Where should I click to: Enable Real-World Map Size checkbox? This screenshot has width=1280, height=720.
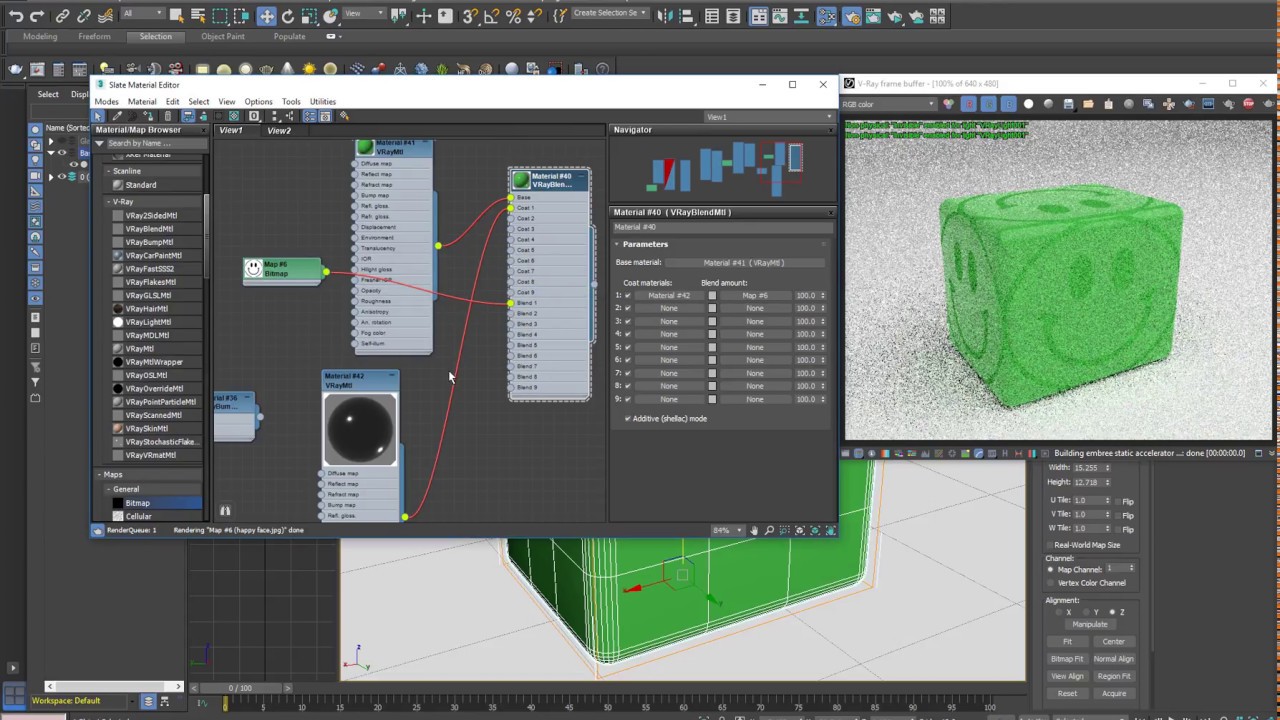pos(1050,545)
